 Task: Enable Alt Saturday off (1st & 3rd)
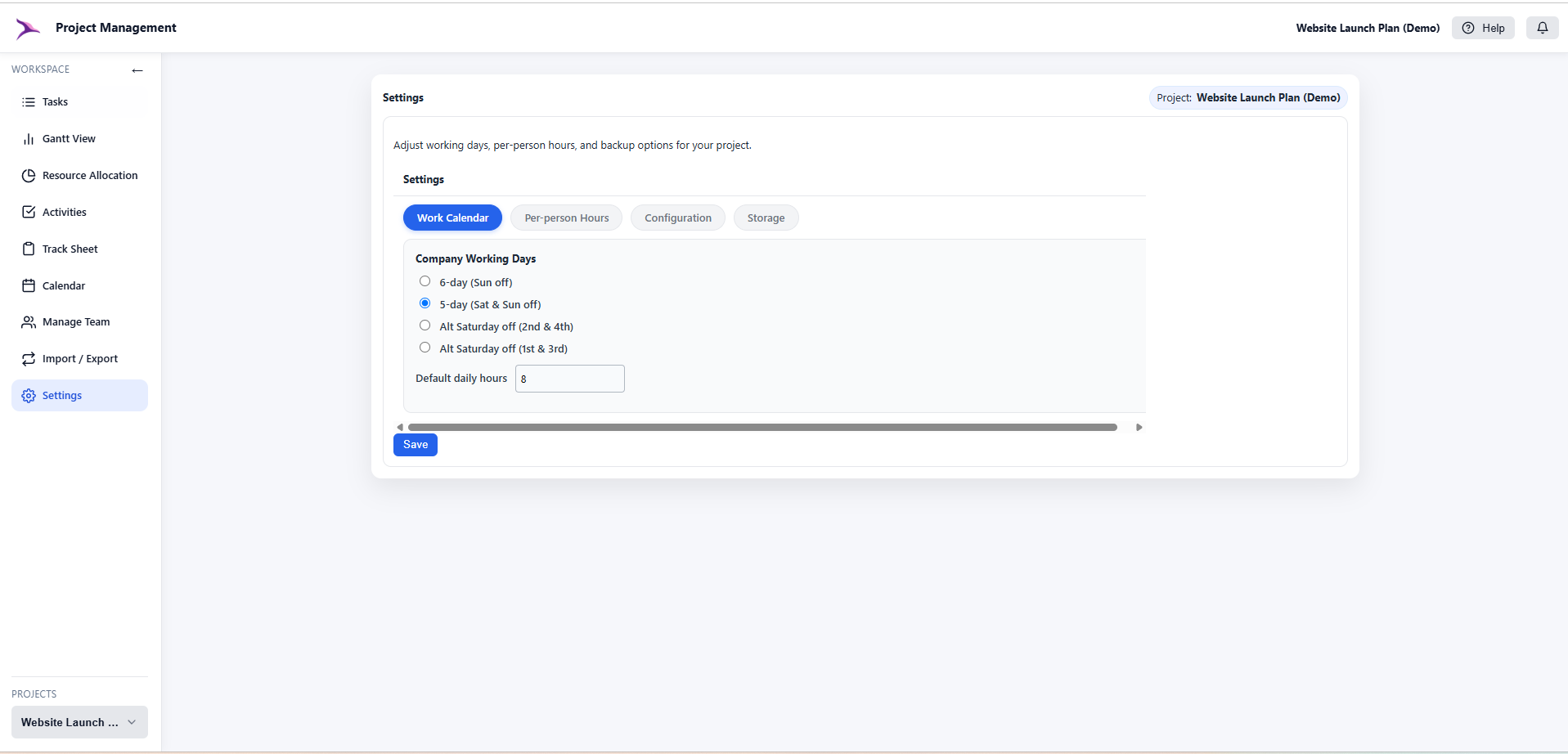pyautogui.click(x=425, y=347)
